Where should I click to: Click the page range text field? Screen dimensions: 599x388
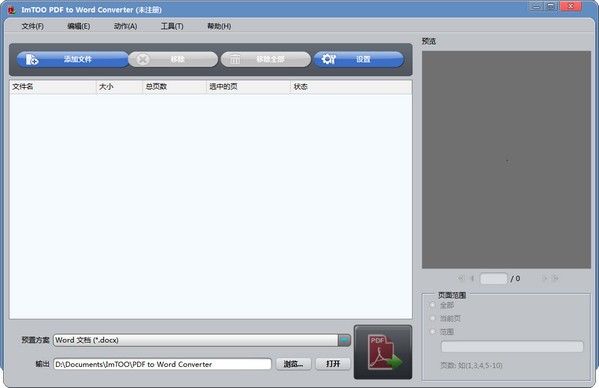coord(512,346)
